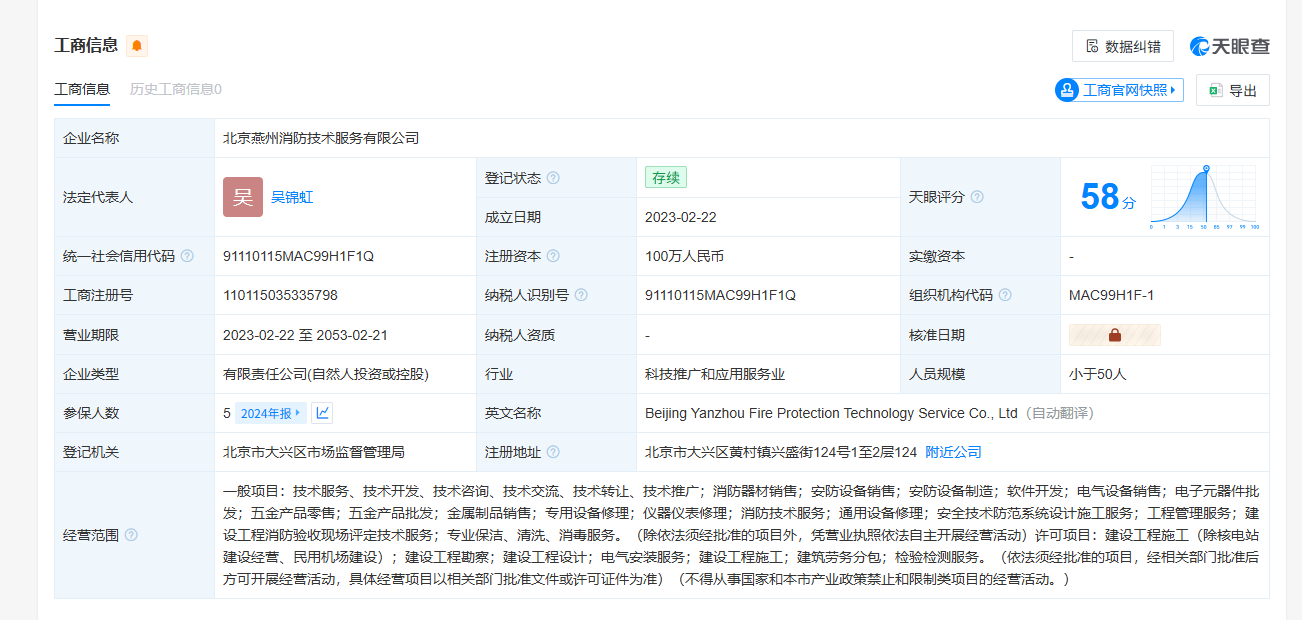Switch to the 历史工商信息 tab

click(x=176, y=89)
